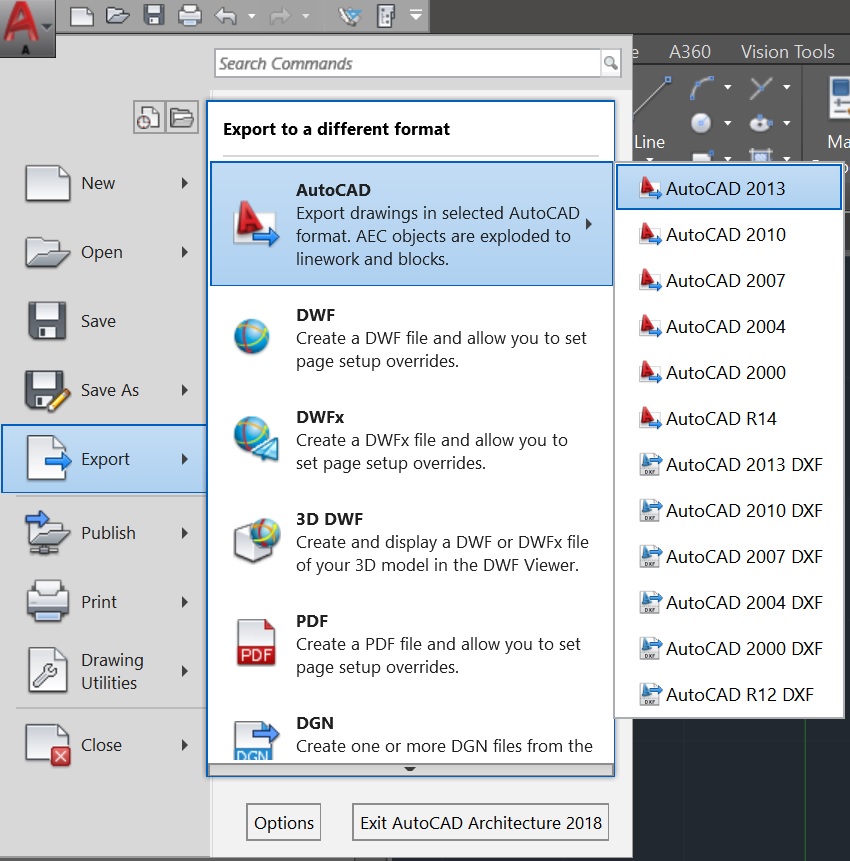Export as AutoCAD R12 DXF
This screenshot has height=861, width=850.
pos(729,695)
